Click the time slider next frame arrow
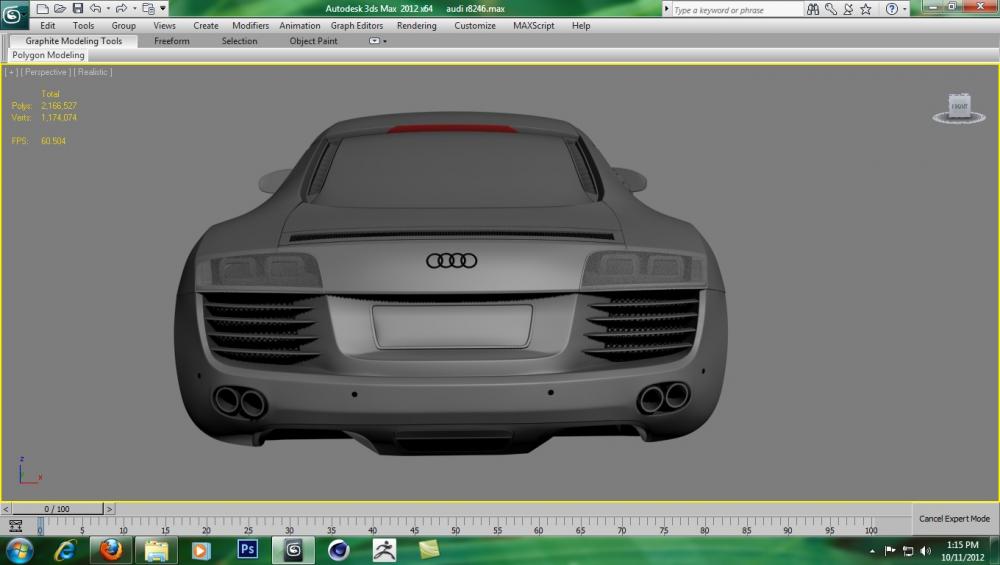This screenshot has width=1000, height=565. click(x=109, y=509)
